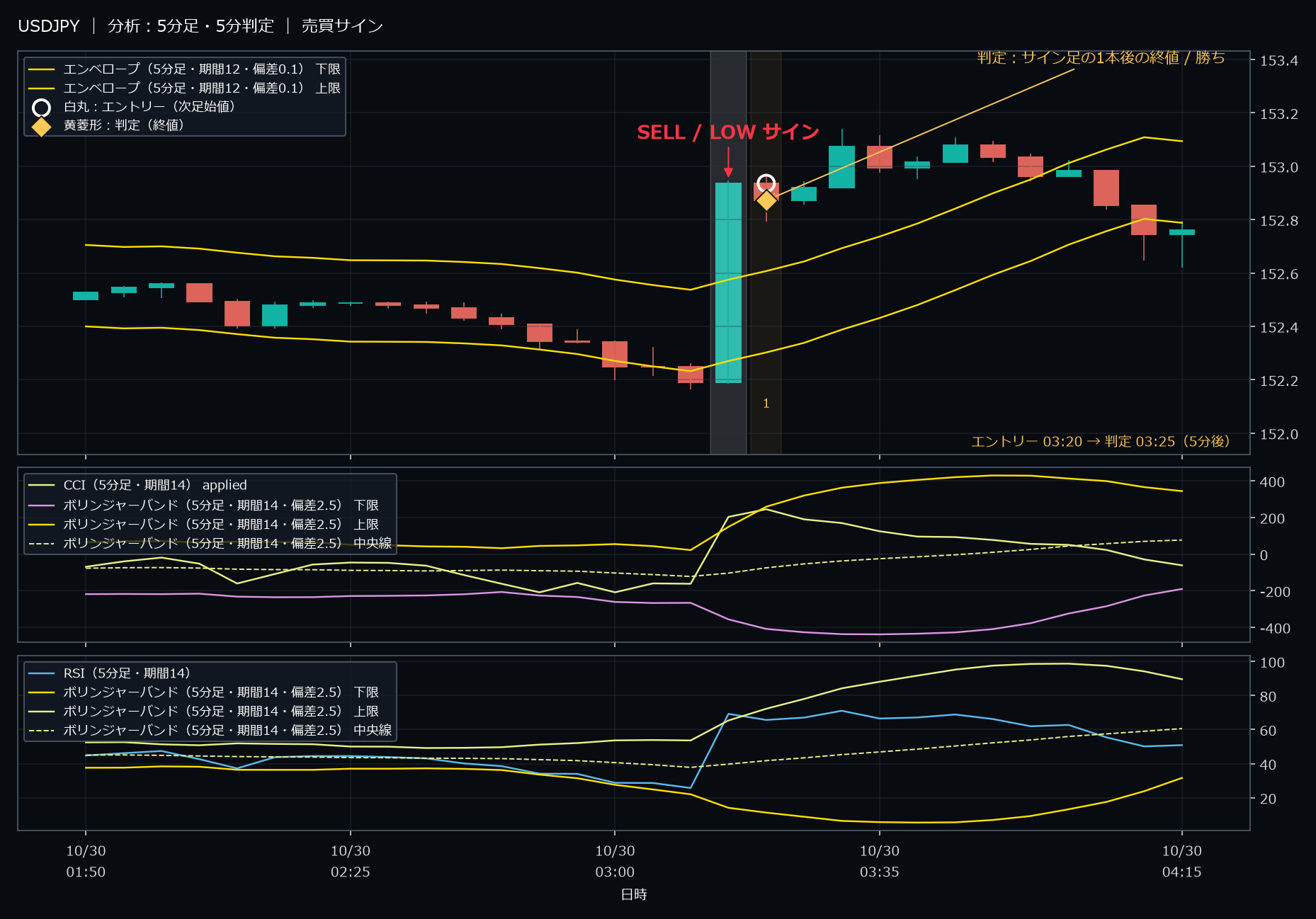Click the "153.4" price axis label

click(1278, 61)
